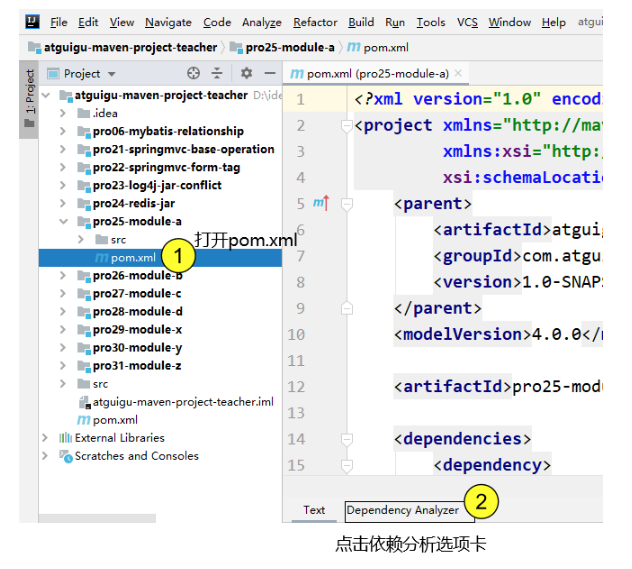Click the locate/scroll-from-source target icon
The height and width of the screenshot is (569, 632).
(194, 73)
